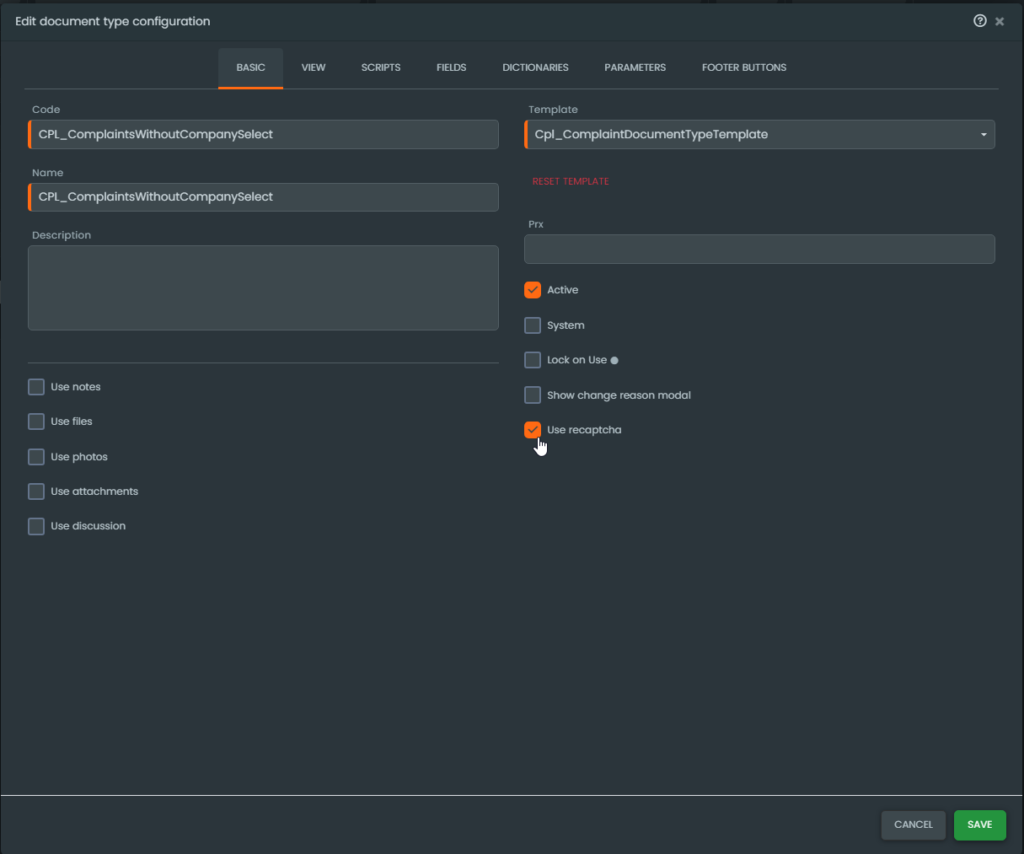
Task: Click the Lock on Use info dot
Action: pos(614,361)
